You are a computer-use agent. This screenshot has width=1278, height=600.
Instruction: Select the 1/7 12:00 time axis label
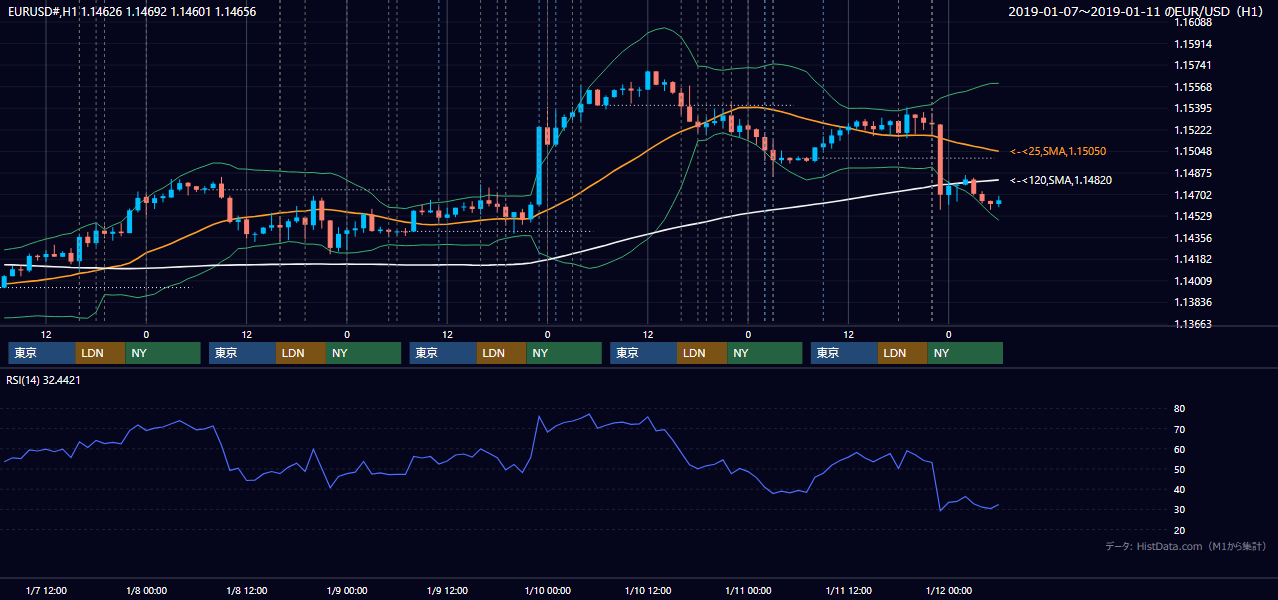46,590
